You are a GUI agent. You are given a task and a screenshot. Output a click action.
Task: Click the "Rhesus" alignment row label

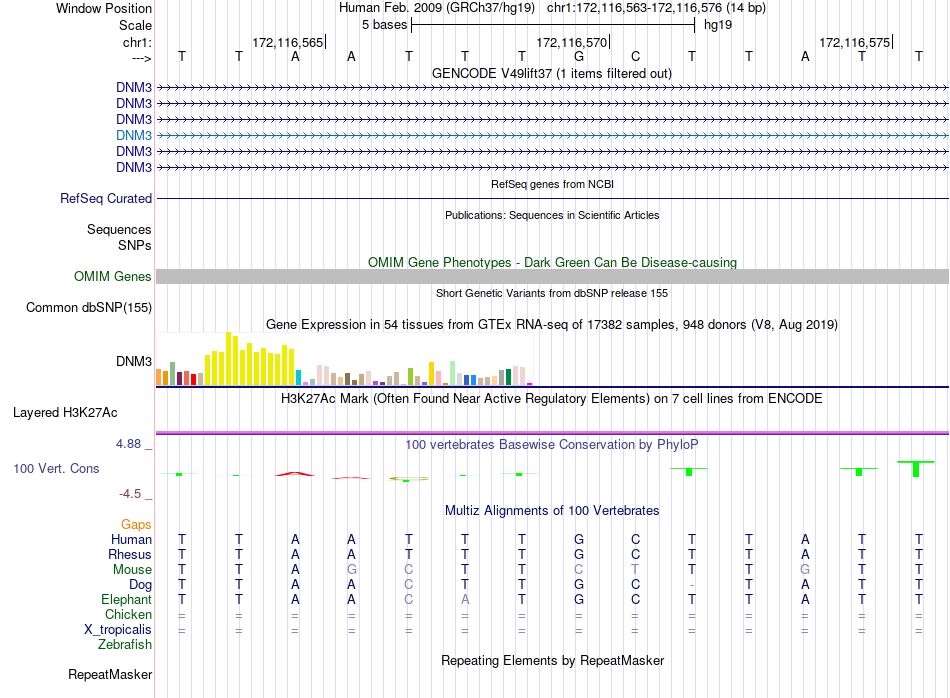coord(130,554)
